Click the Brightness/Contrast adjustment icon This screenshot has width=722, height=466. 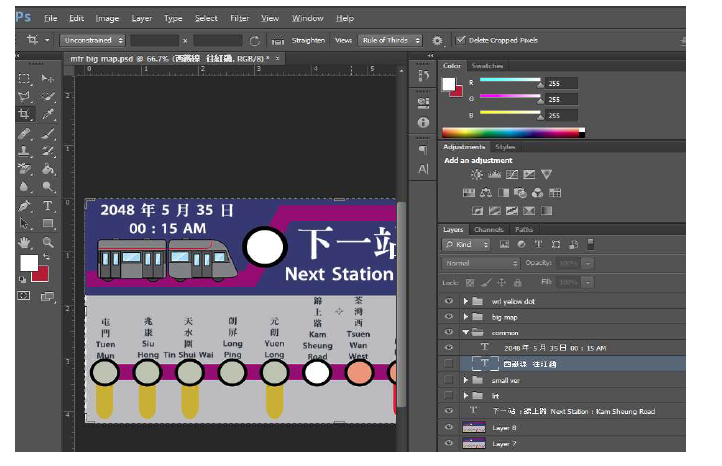476,175
